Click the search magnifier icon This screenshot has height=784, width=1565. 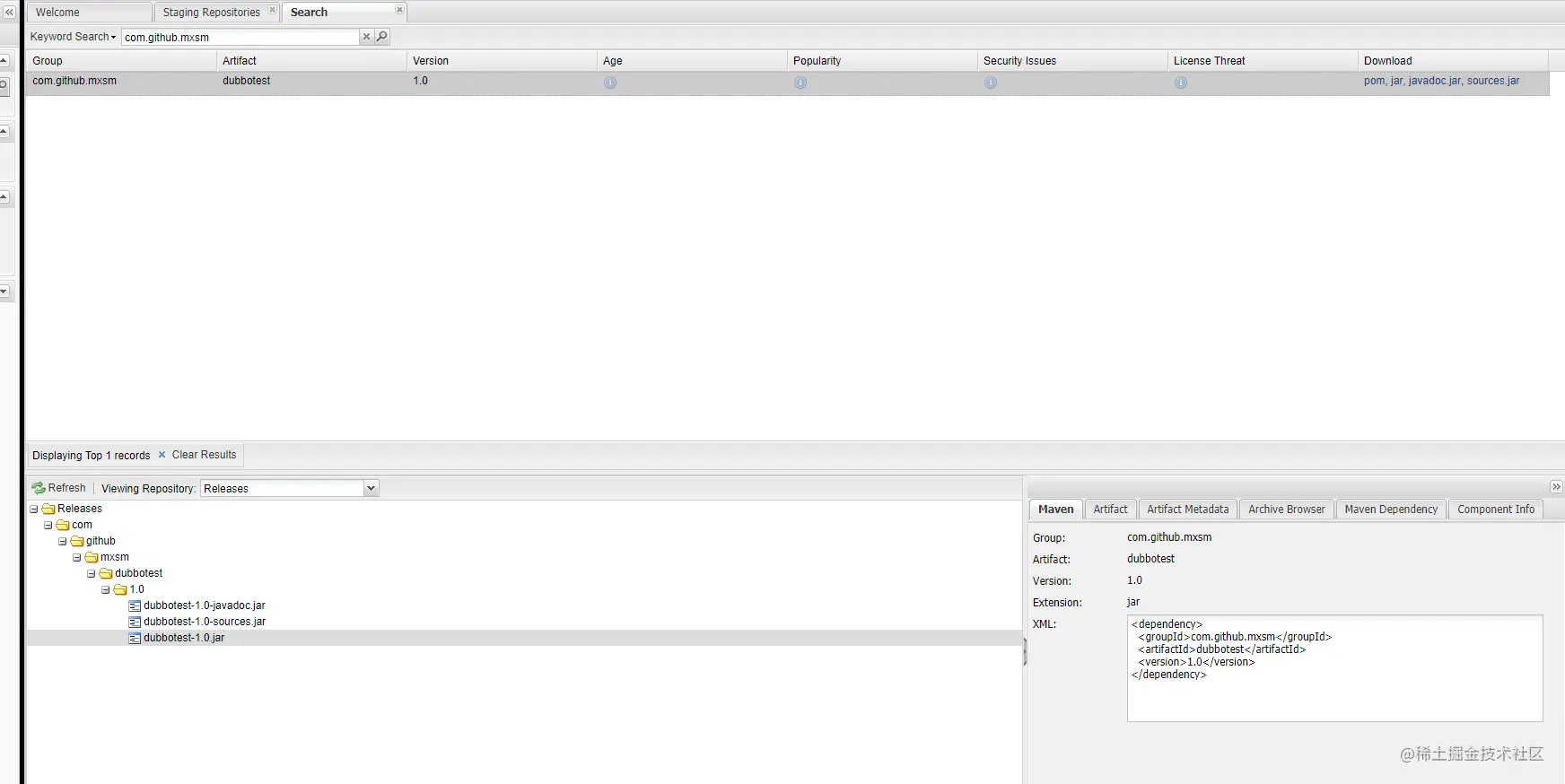pyautogui.click(x=382, y=37)
